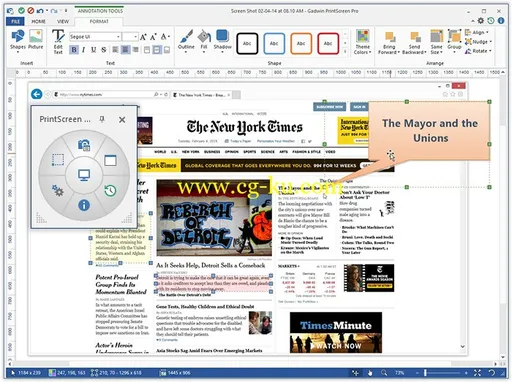Click the green checkmark accept icon
The image size is (512, 382).
pyautogui.click(x=21, y=11)
